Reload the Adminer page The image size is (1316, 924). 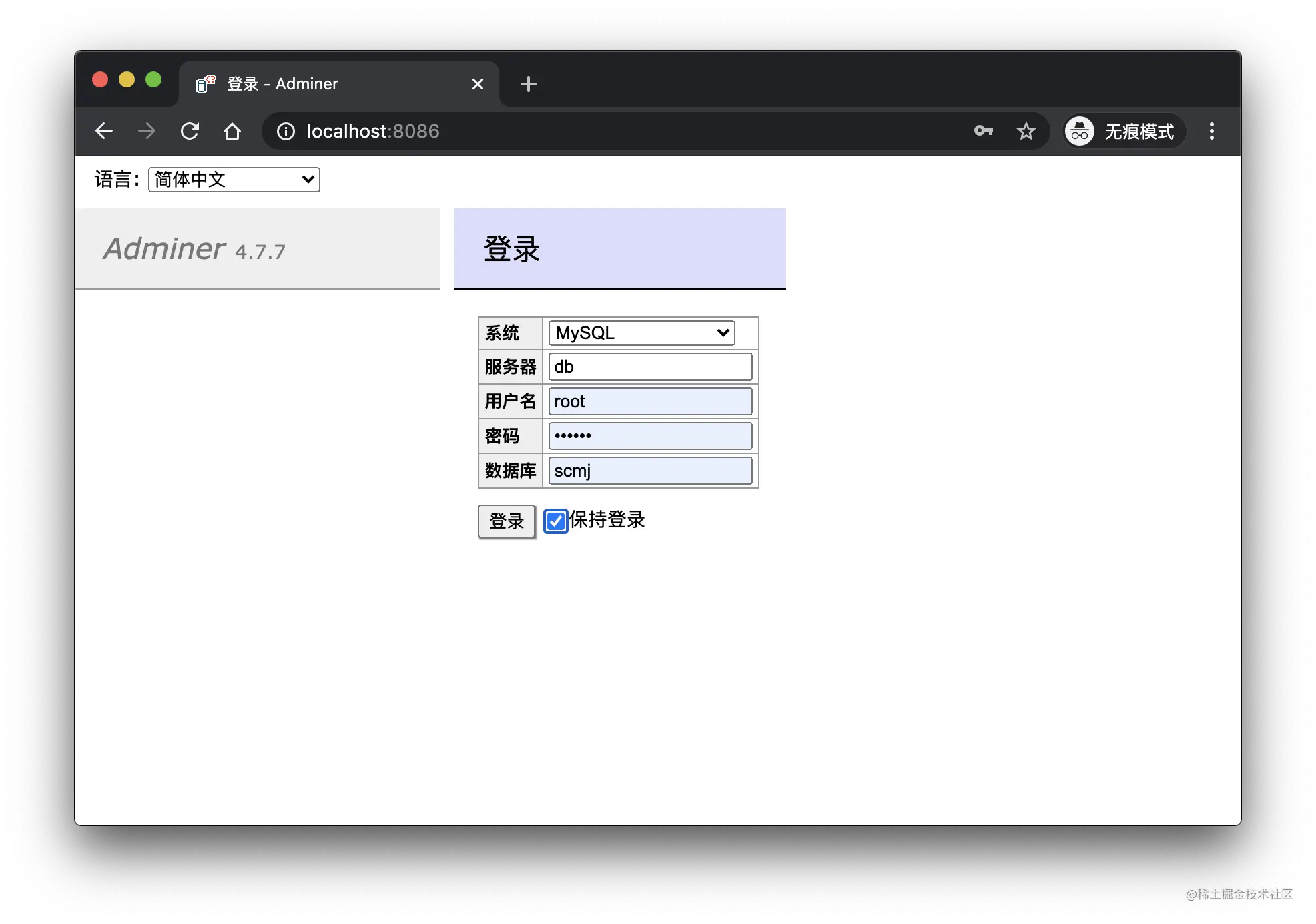(x=190, y=131)
